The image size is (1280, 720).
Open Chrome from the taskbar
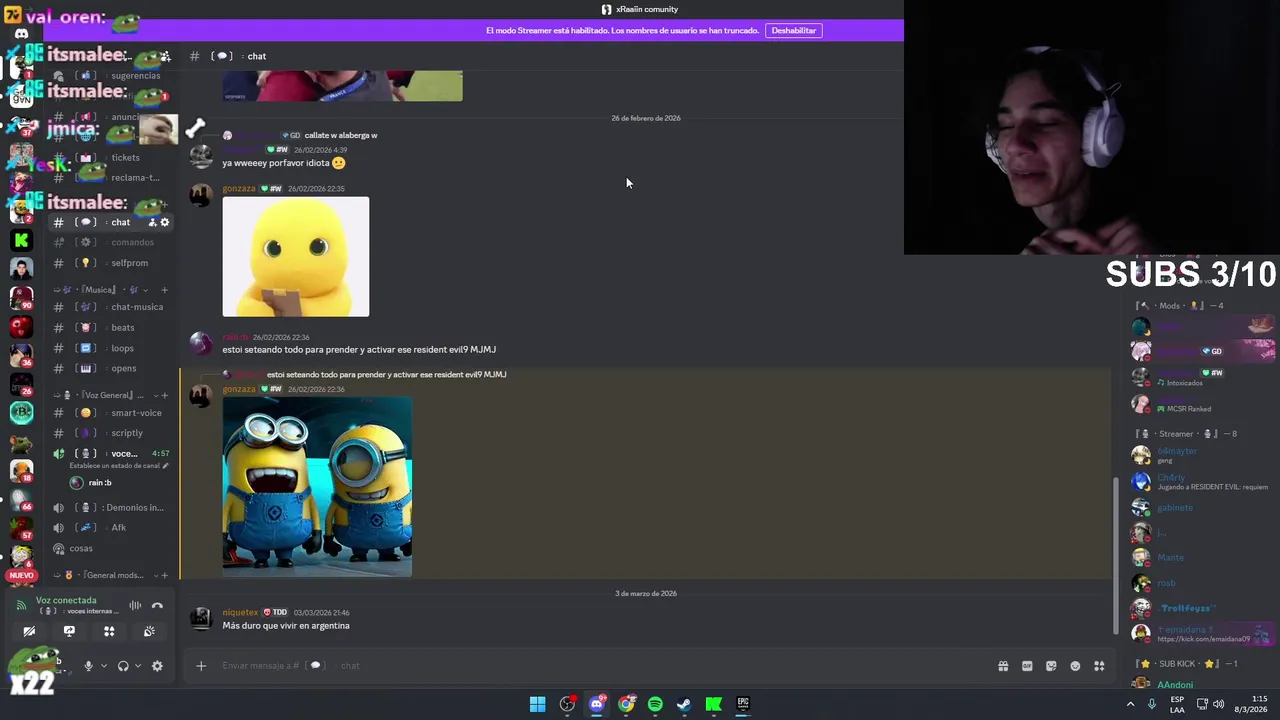[626, 704]
